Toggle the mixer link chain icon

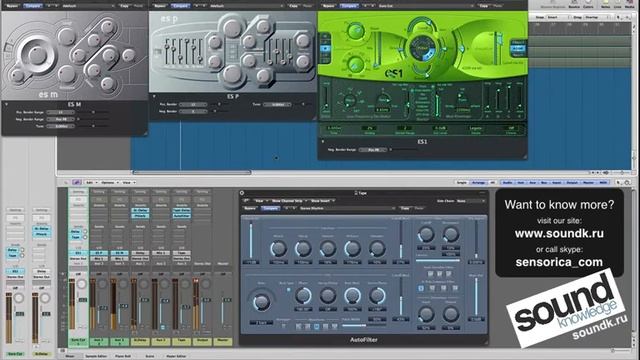76,182
